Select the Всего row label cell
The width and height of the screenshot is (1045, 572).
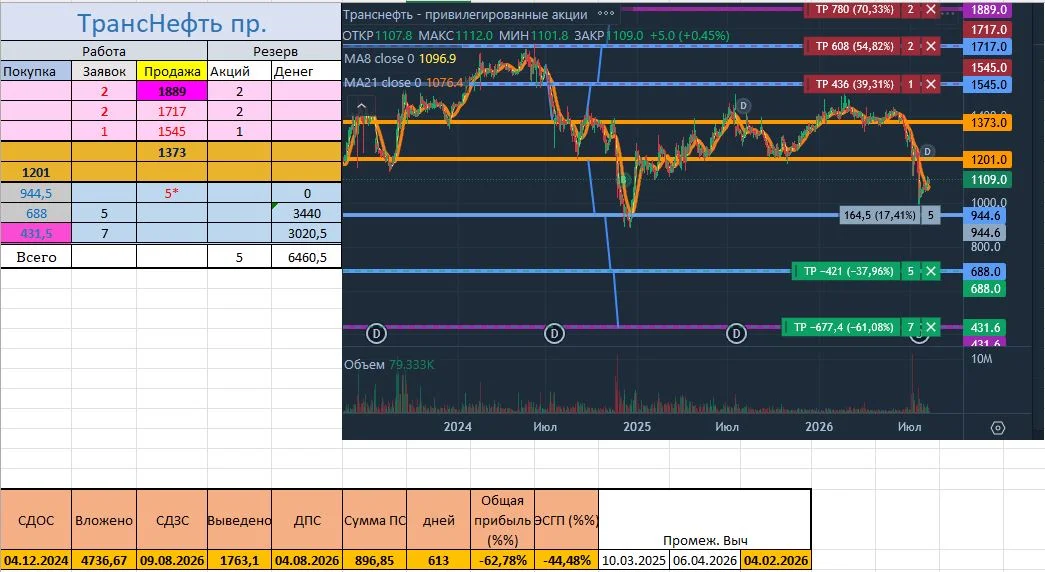tap(36, 257)
